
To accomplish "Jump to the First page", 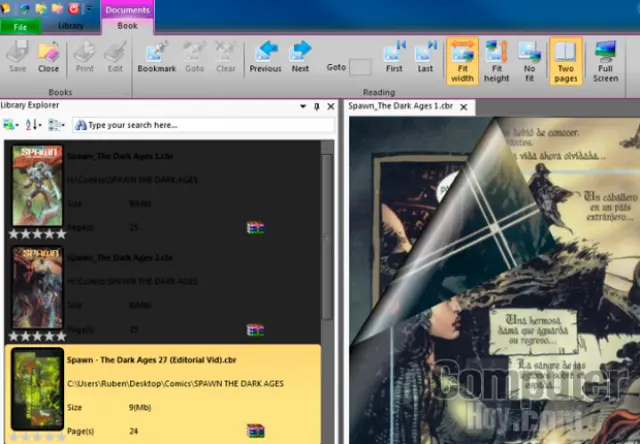I will [x=394, y=55].
